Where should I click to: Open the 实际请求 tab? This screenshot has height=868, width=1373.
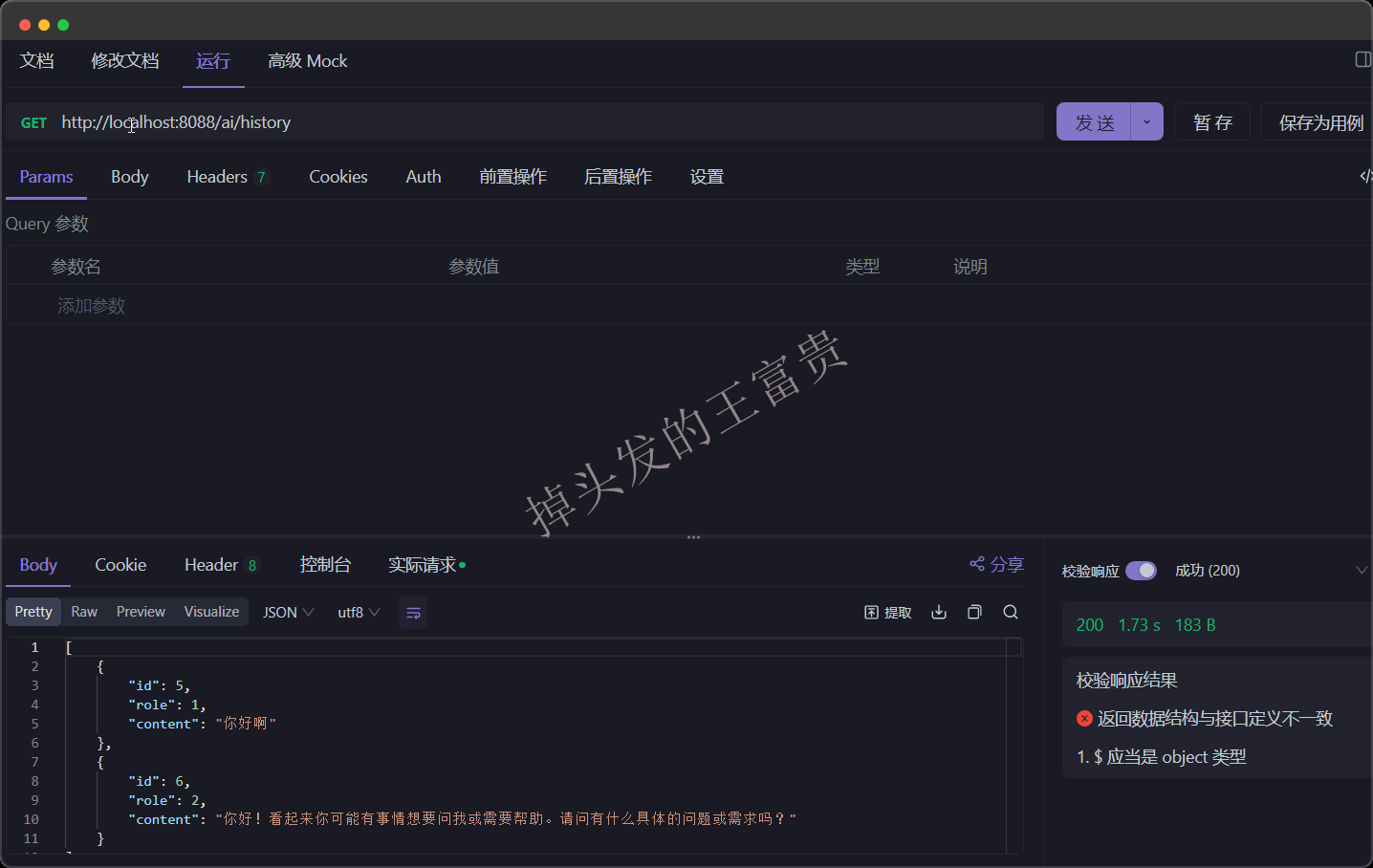pos(426,565)
